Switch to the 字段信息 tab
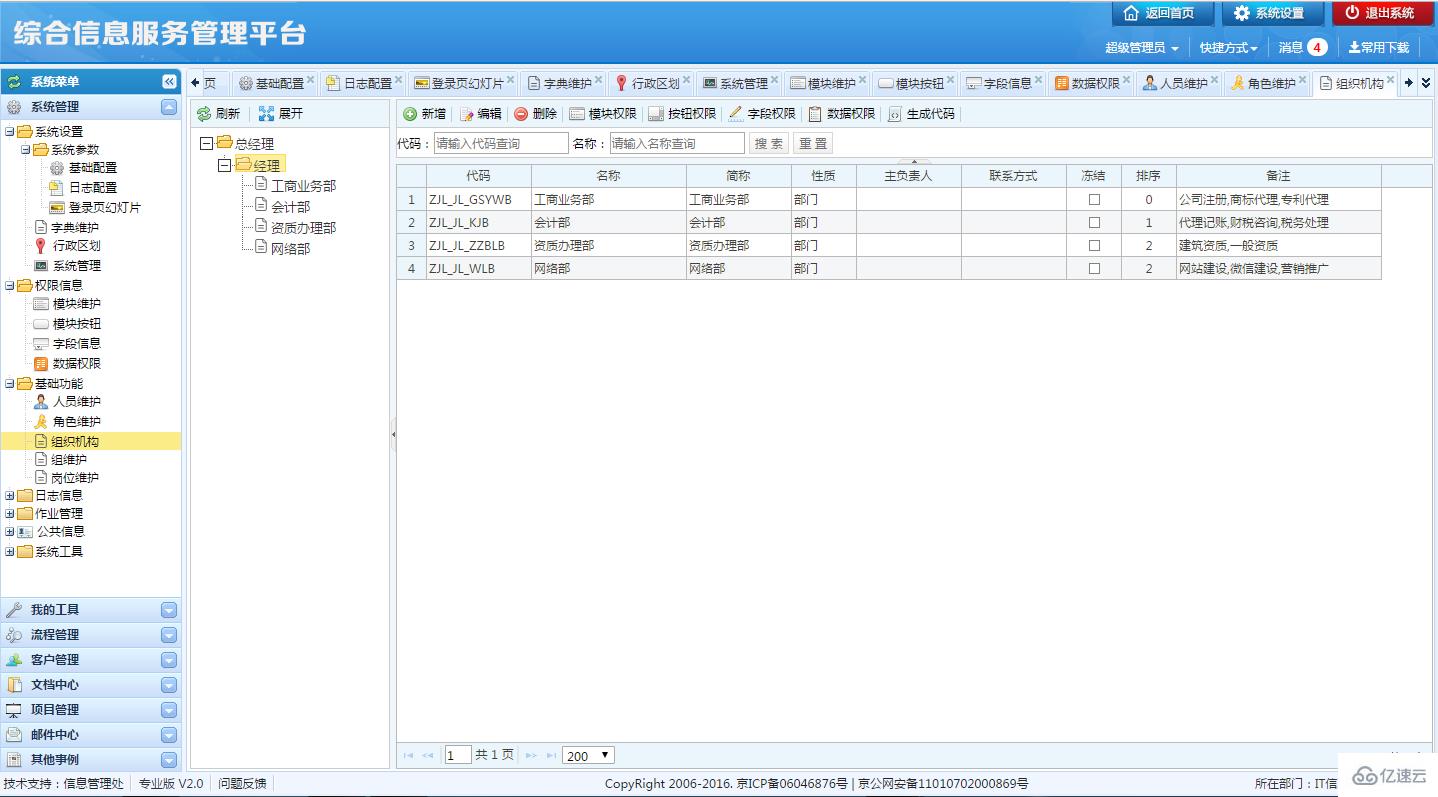 click(x=1003, y=83)
